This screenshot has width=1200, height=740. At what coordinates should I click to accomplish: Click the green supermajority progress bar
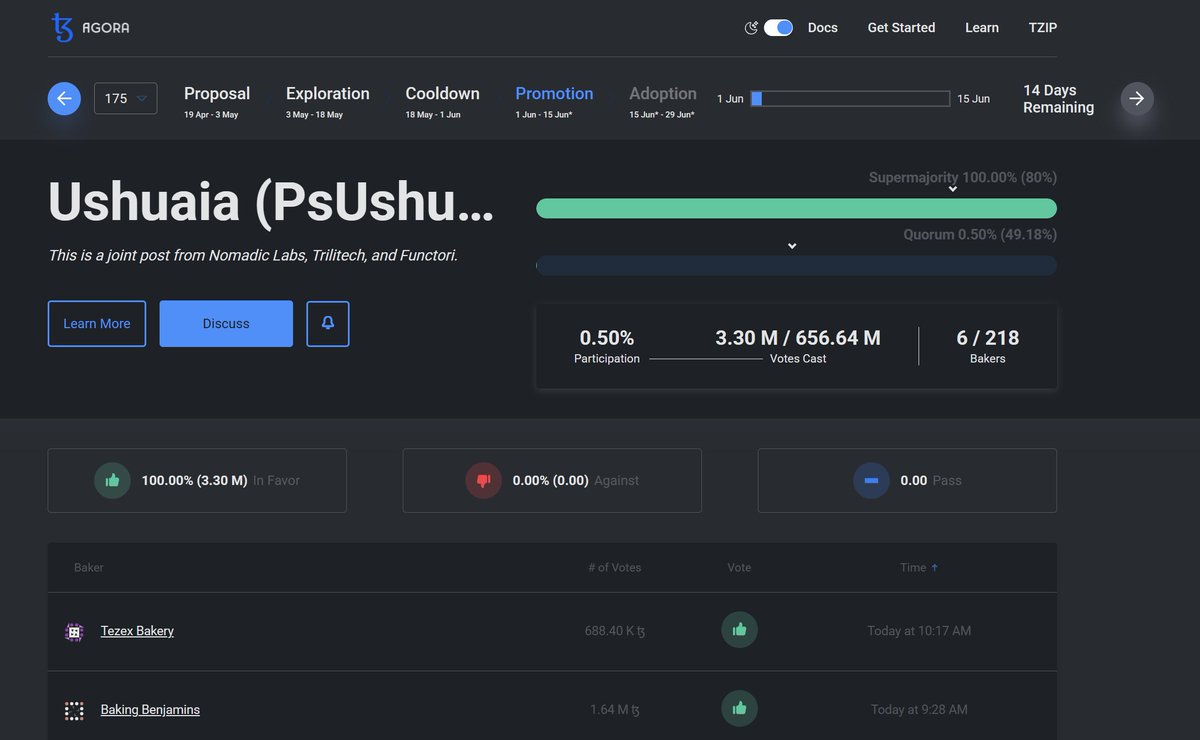tap(796, 208)
